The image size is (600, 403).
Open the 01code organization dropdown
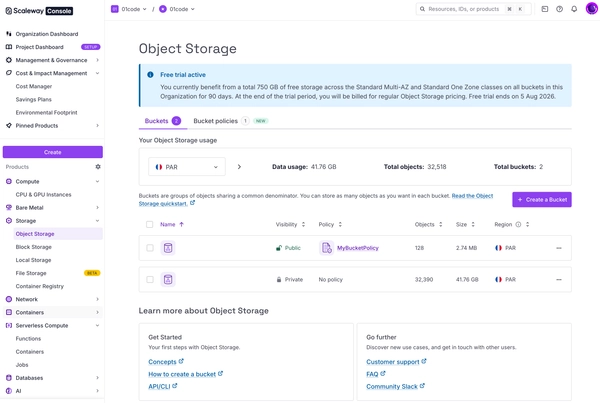tap(129, 9)
